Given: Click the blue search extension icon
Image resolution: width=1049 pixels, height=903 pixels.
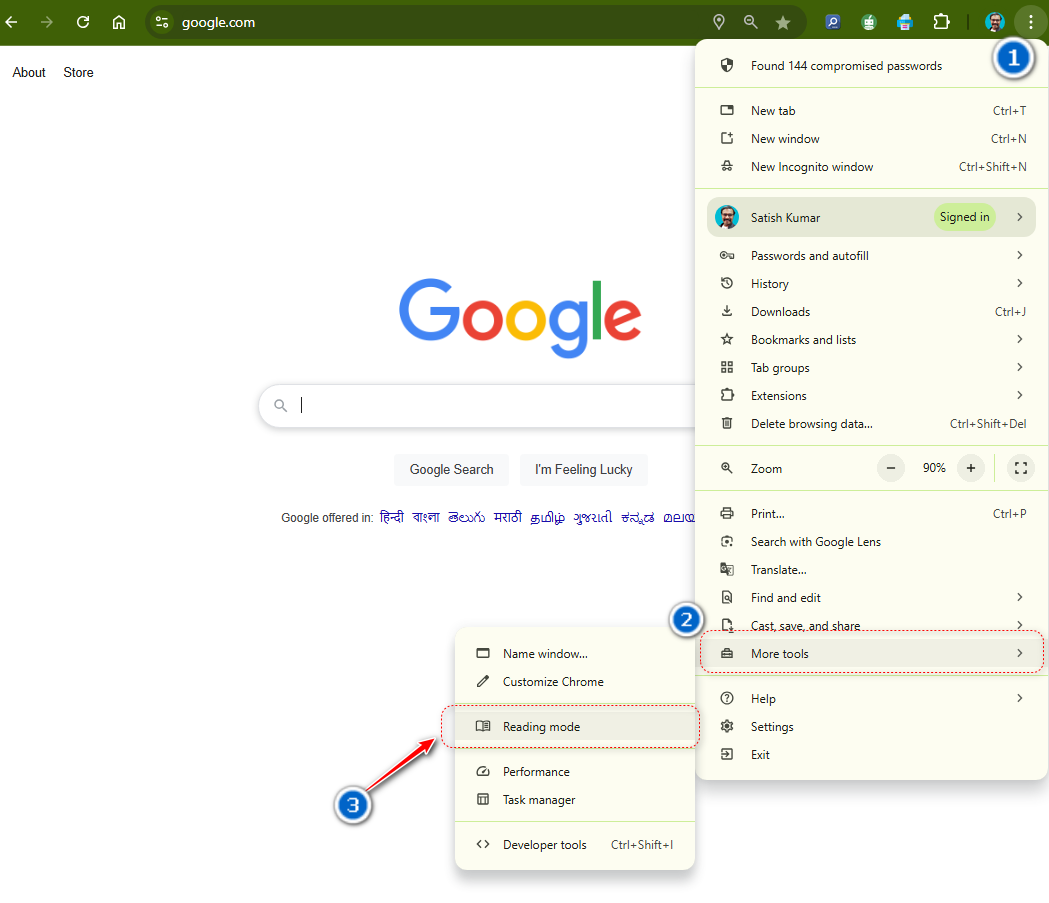Looking at the screenshot, I should click(832, 22).
